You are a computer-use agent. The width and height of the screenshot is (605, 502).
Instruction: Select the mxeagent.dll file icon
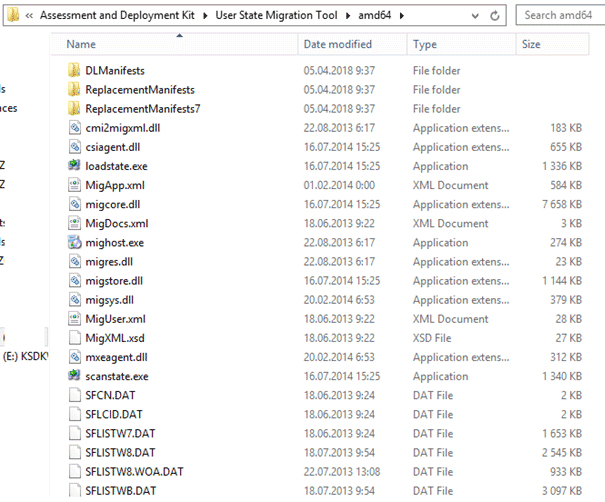click(74, 357)
